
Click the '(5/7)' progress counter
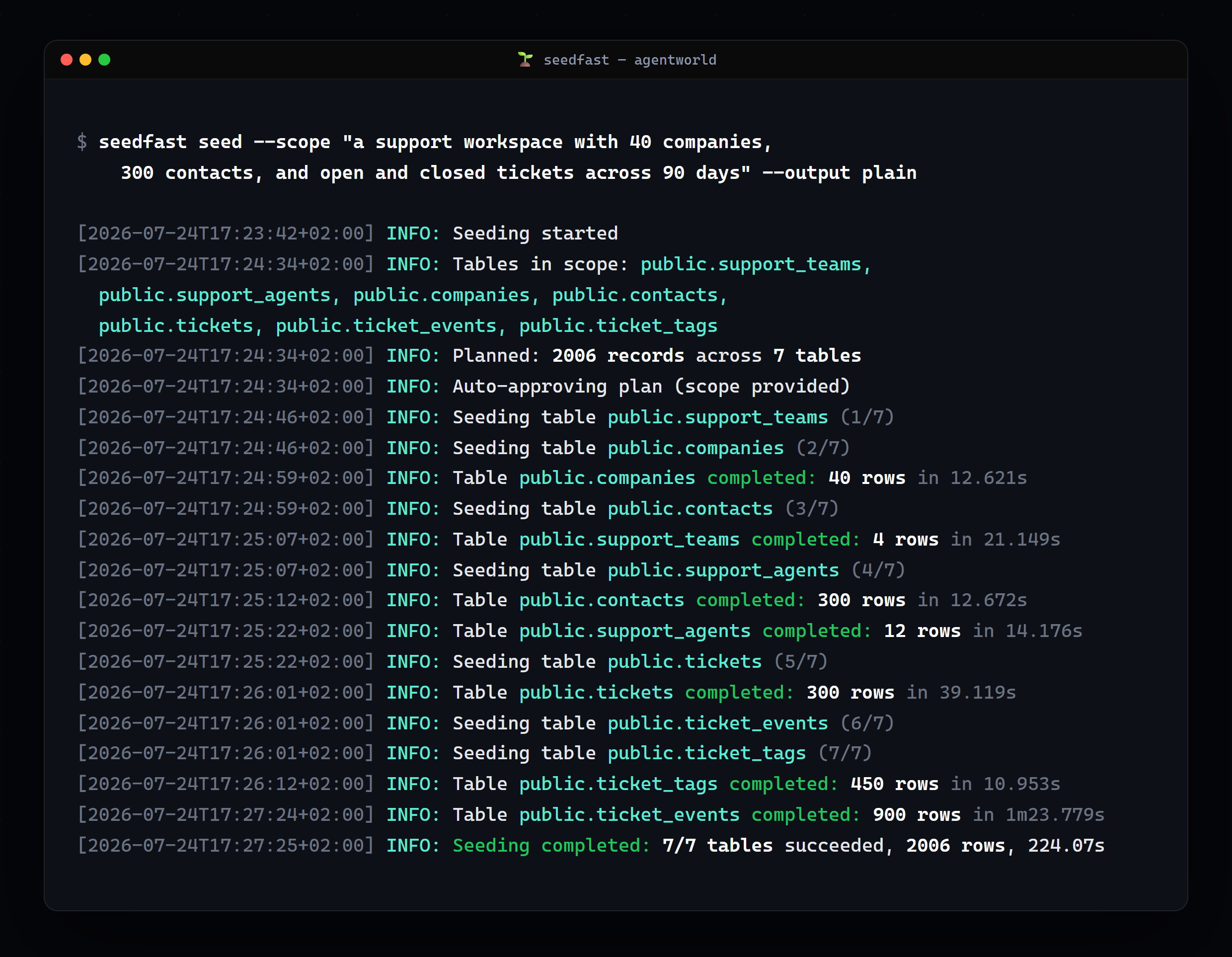801,661
